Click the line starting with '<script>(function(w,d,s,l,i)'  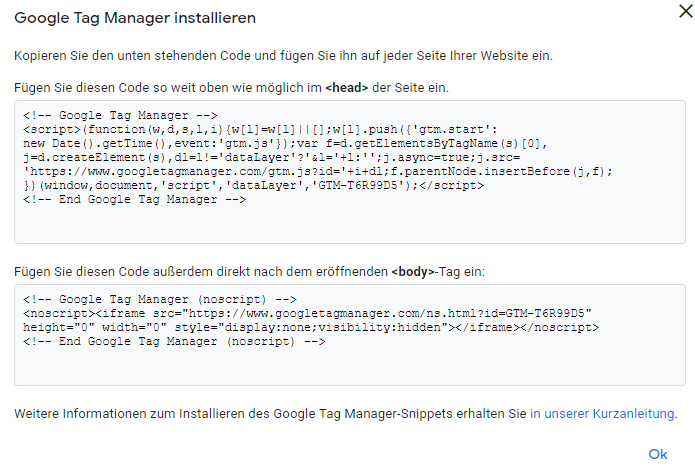(x=260, y=129)
